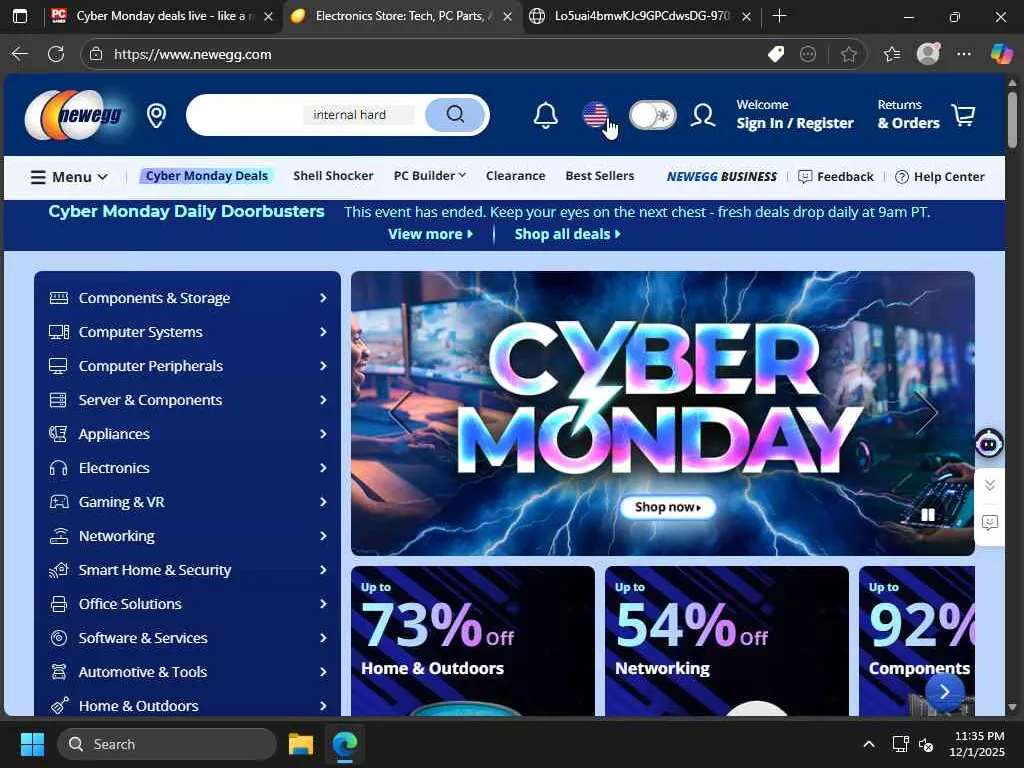This screenshot has height=768, width=1024.
Task: Click the double chevron down icon
Action: 990,485
